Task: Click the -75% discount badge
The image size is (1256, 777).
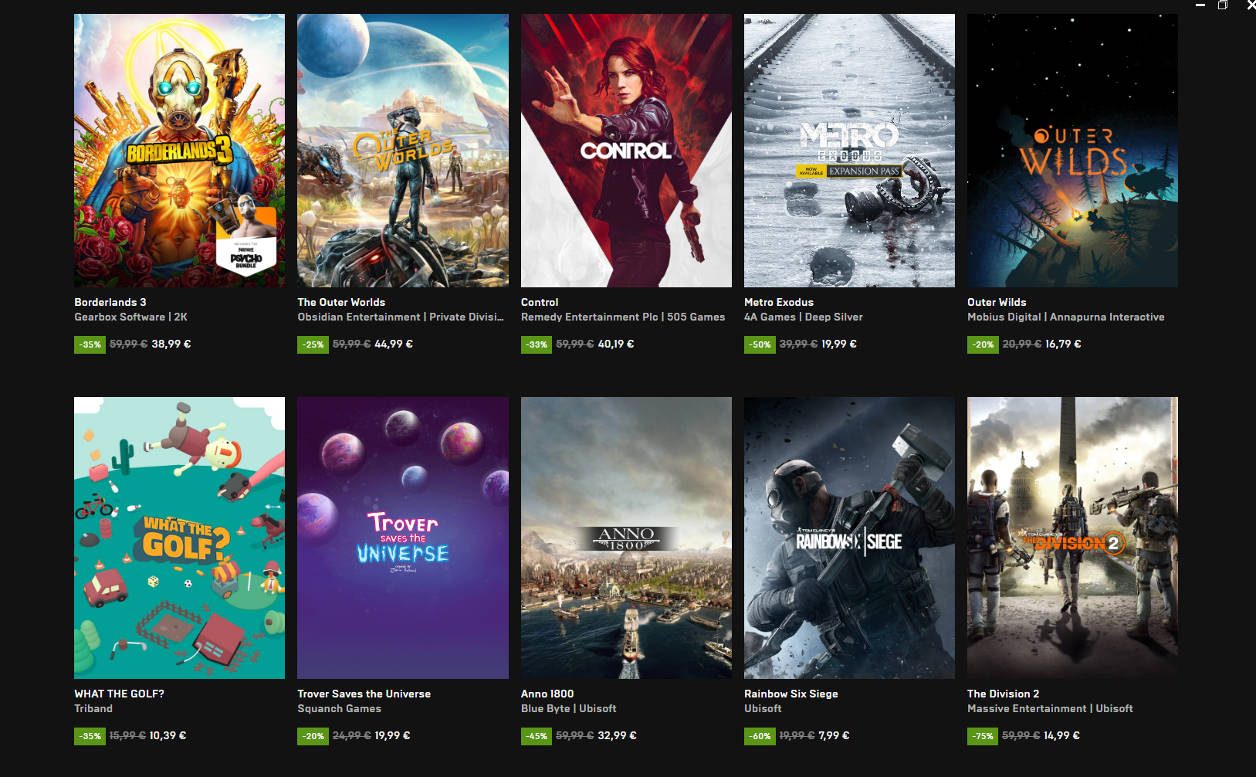Action: pos(982,736)
